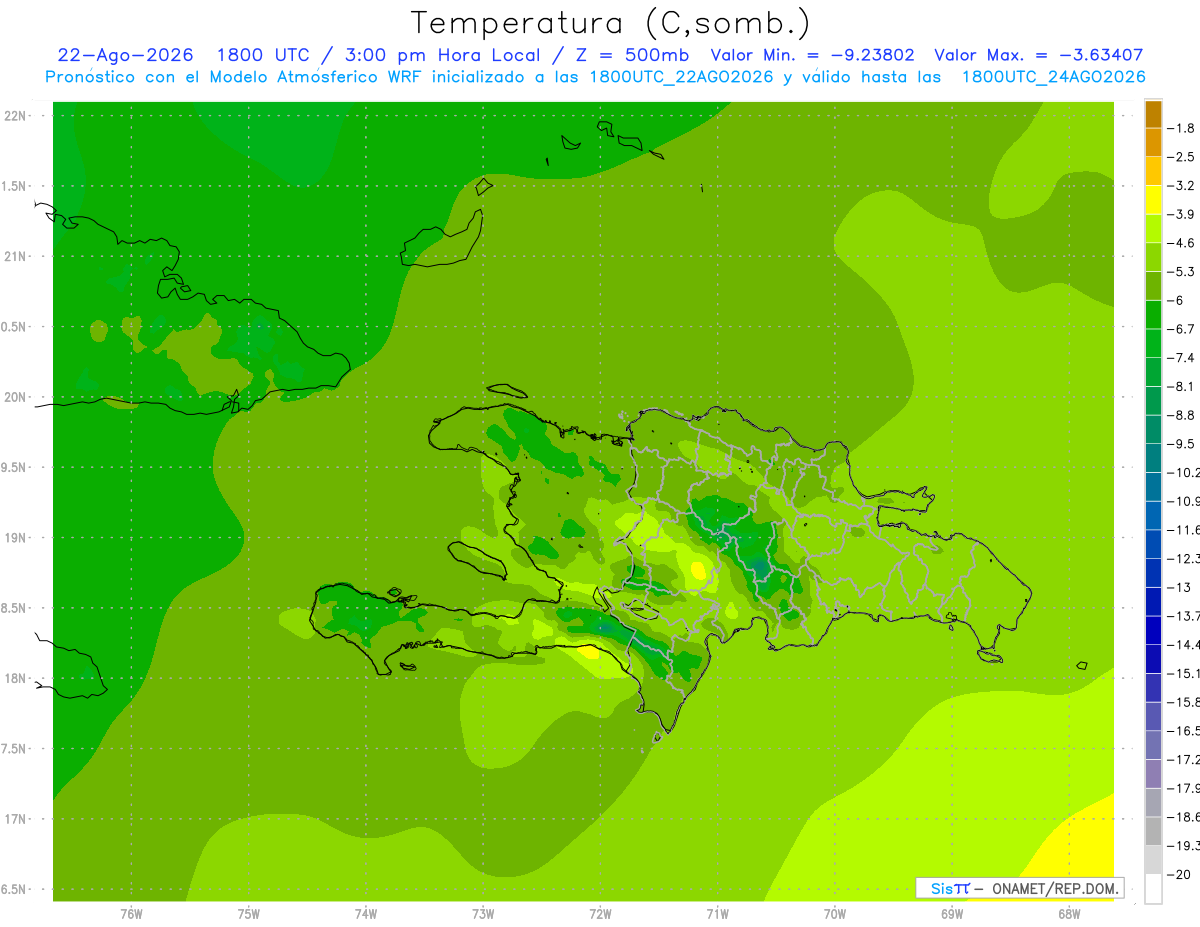Select the teal swatch between -9.5 and -10.2
This screenshot has width=1200, height=927.
point(1153,458)
